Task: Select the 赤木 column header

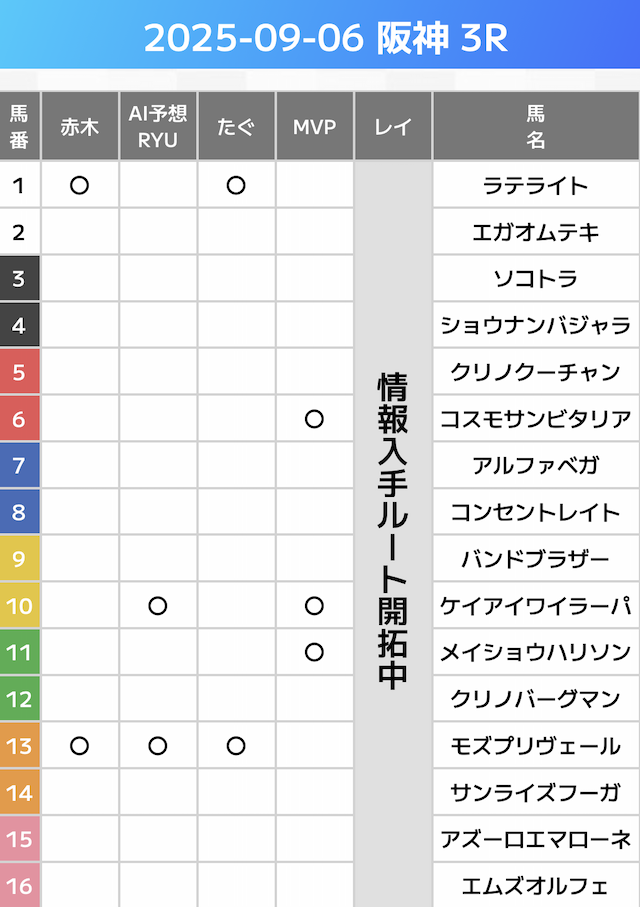Action: pos(80,127)
